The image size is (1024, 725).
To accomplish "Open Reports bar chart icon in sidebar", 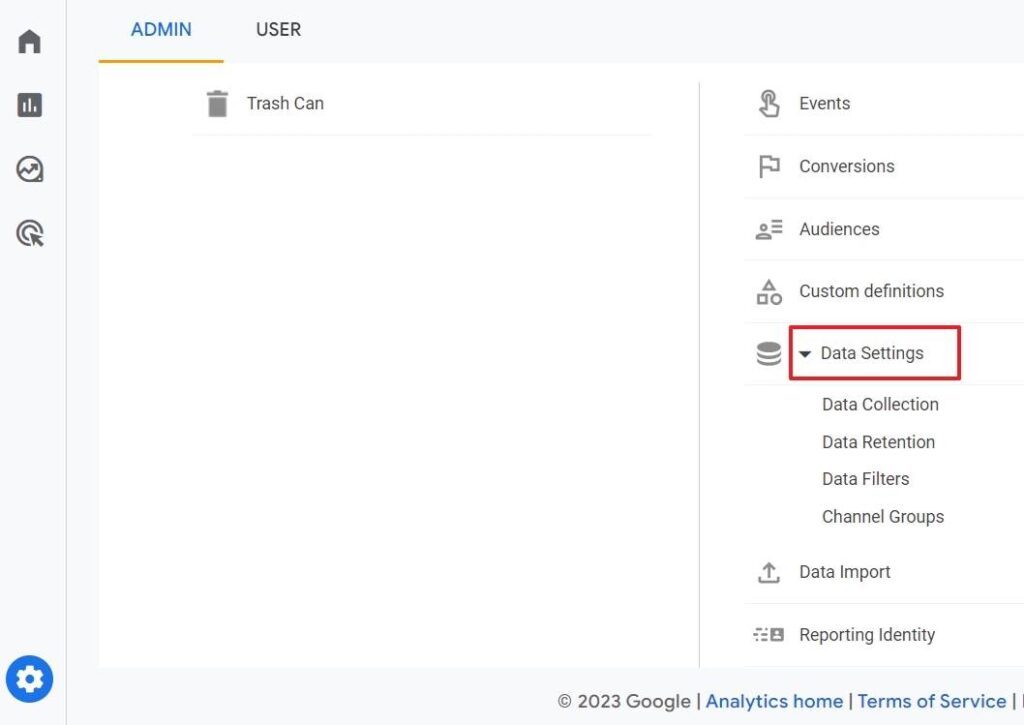I will click(x=30, y=105).
